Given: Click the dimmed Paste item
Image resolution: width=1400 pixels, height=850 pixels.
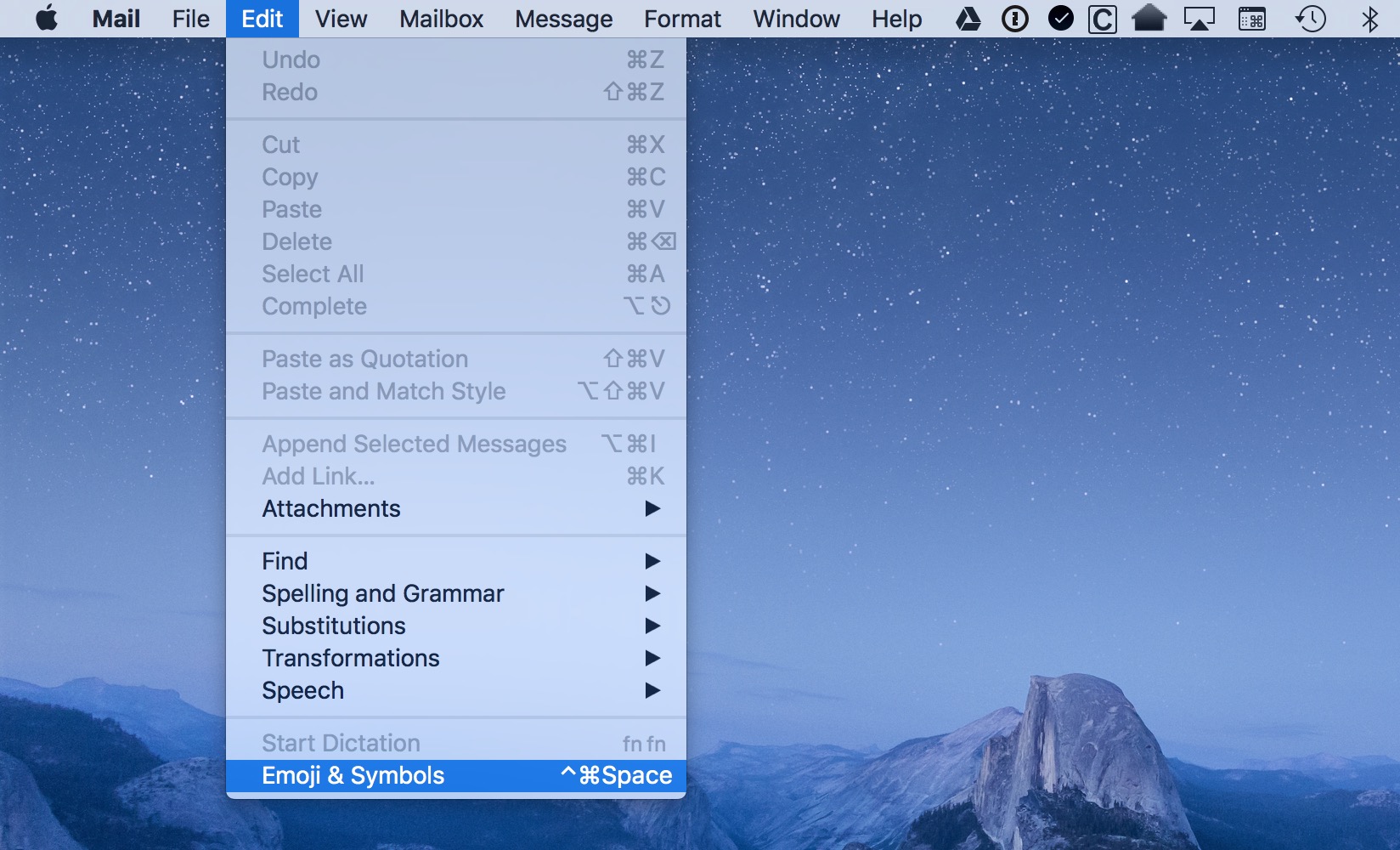Looking at the screenshot, I should [x=456, y=209].
